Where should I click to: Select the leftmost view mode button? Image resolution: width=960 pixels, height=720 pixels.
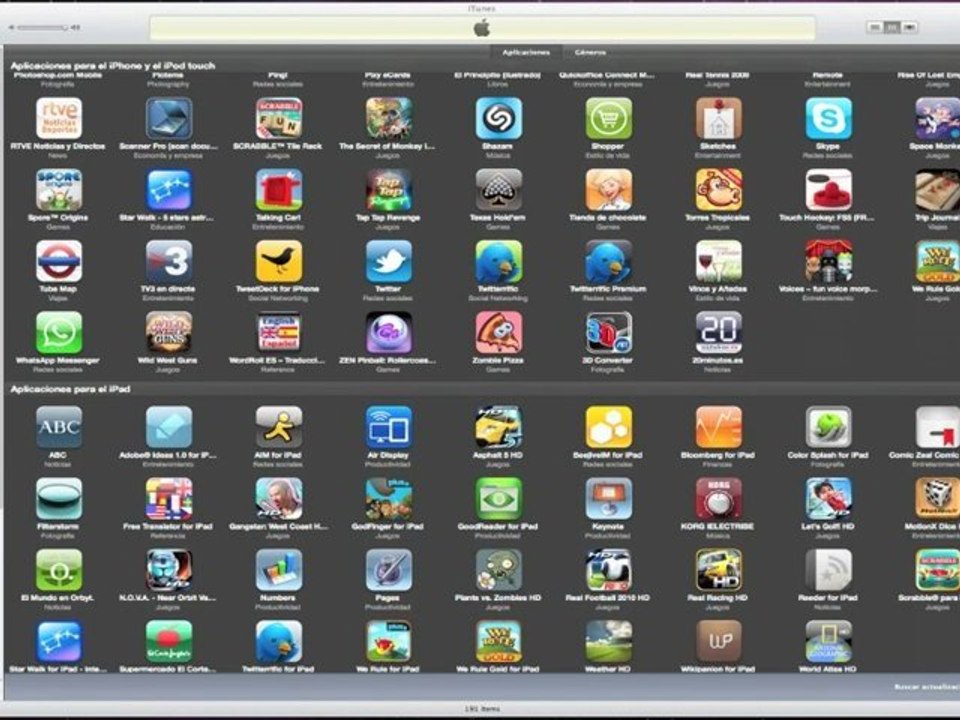[x=876, y=27]
